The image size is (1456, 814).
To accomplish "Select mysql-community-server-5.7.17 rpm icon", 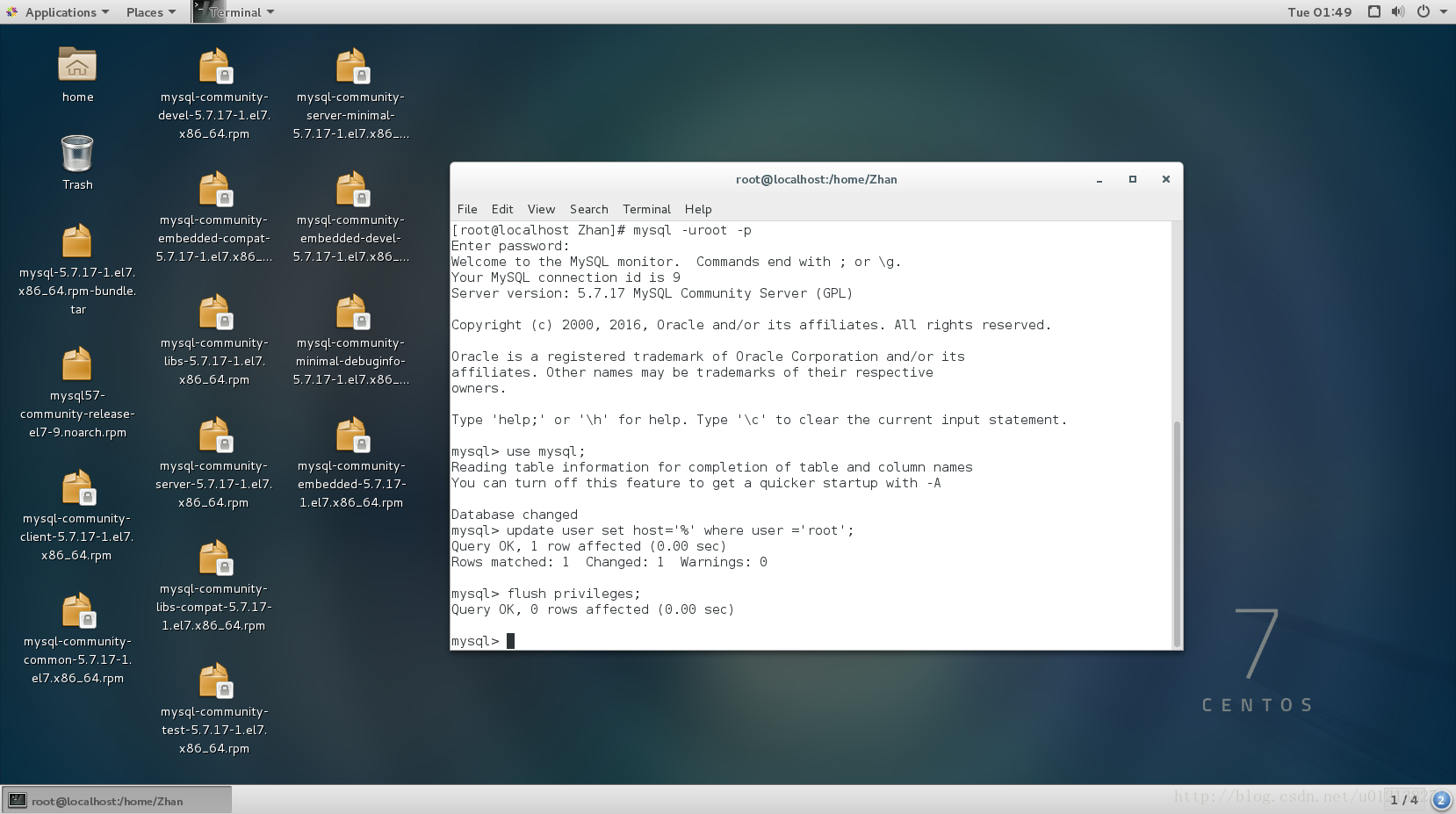I will click(214, 435).
